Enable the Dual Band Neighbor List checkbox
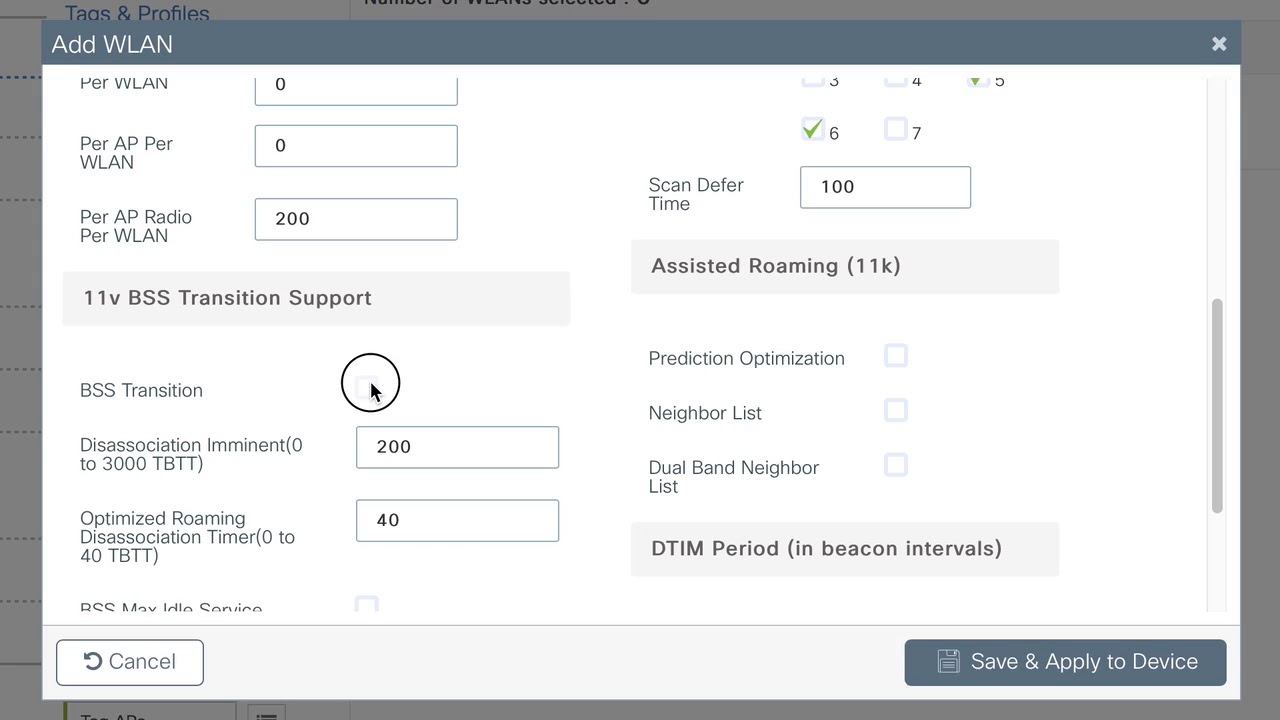The height and width of the screenshot is (720, 1280). (896, 466)
